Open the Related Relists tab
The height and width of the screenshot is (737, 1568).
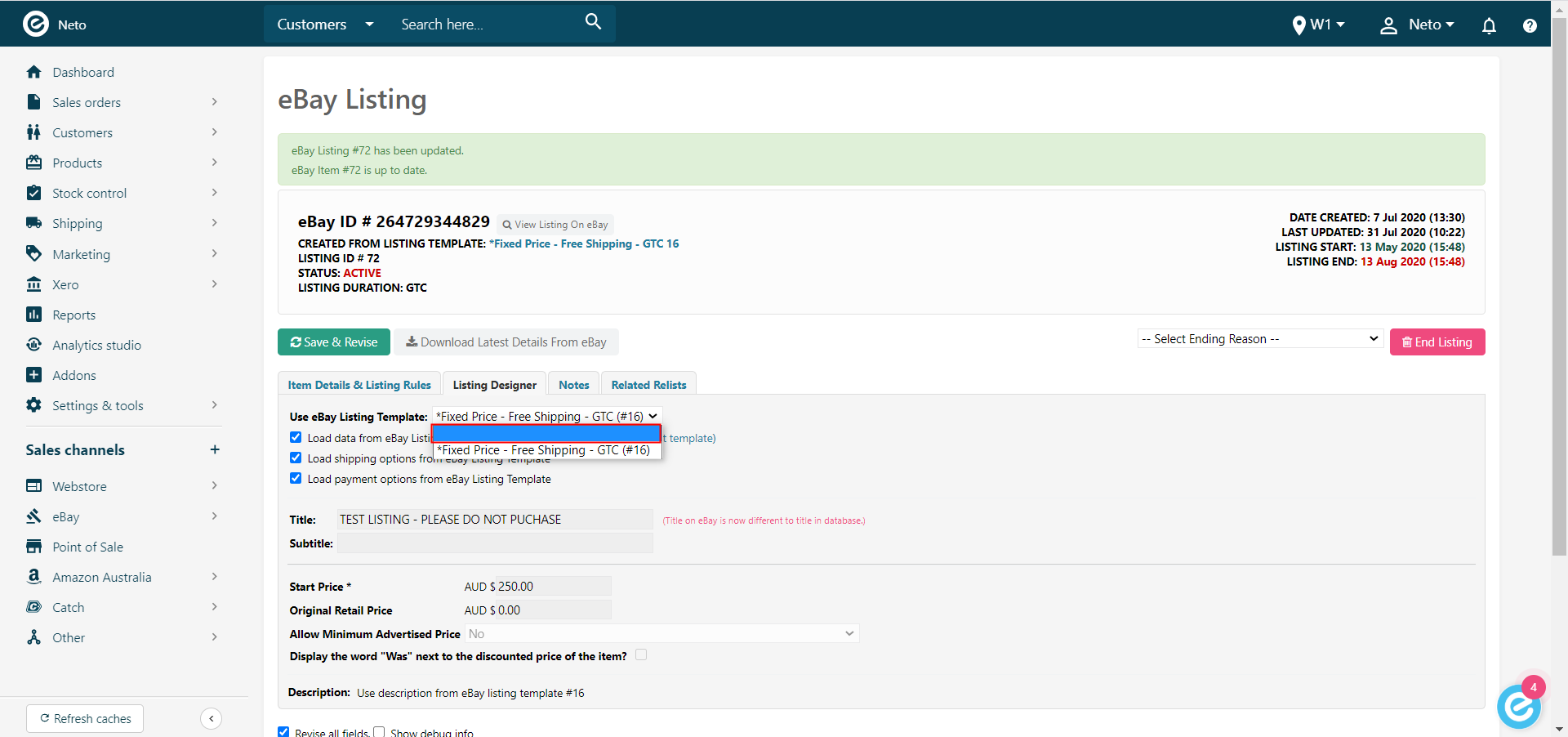(648, 385)
